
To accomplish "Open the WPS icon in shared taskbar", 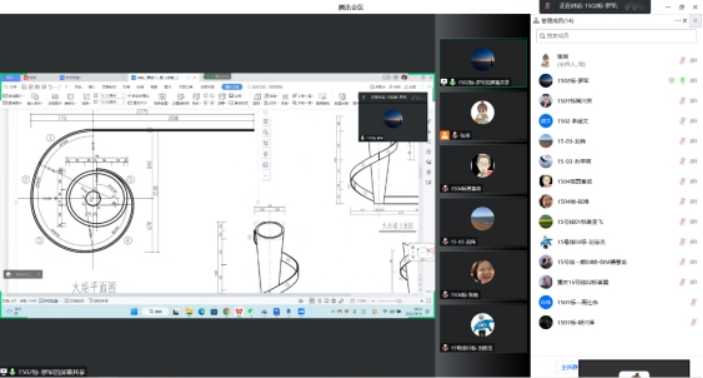I will tap(239, 312).
